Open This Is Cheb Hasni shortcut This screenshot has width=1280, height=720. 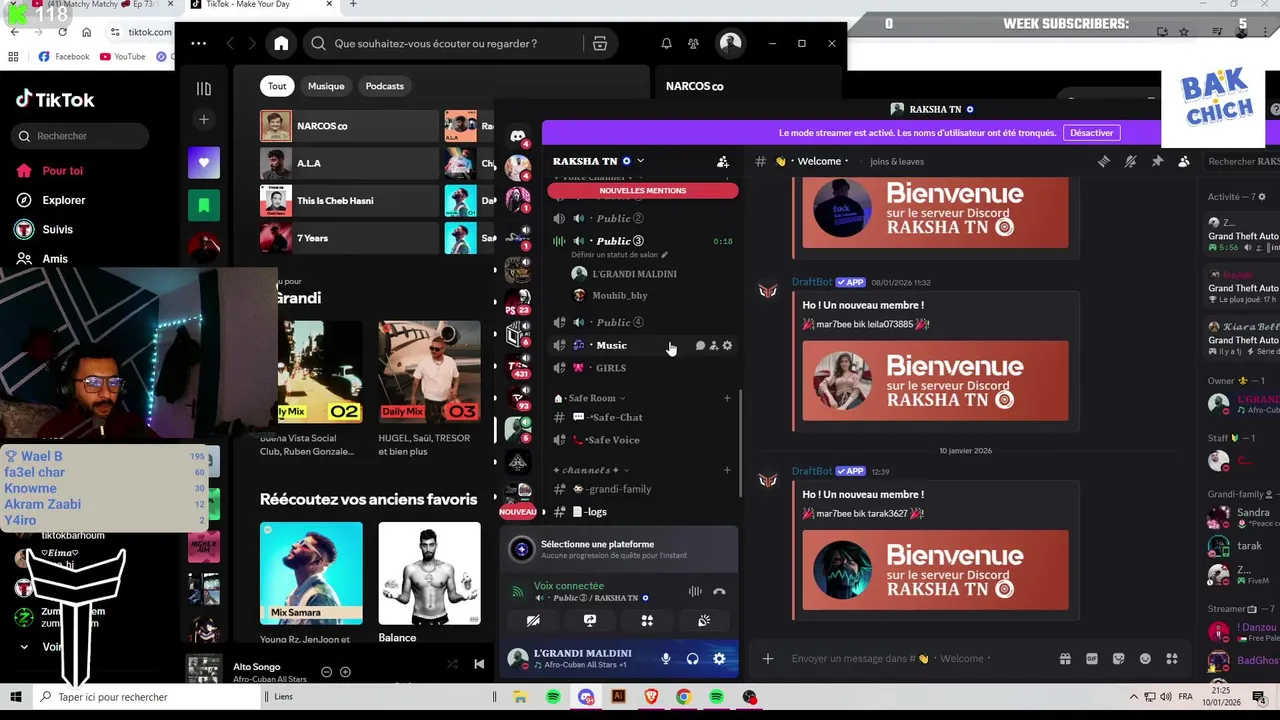[x=349, y=200]
